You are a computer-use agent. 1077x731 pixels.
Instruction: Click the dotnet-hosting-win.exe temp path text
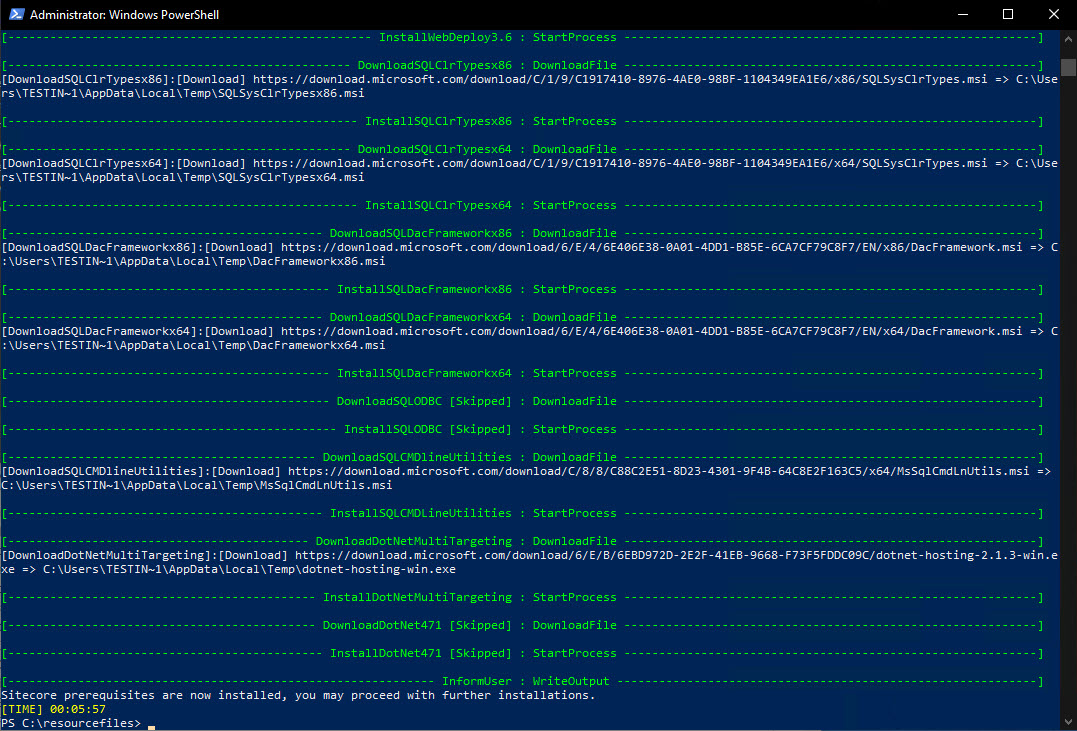(249, 570)
